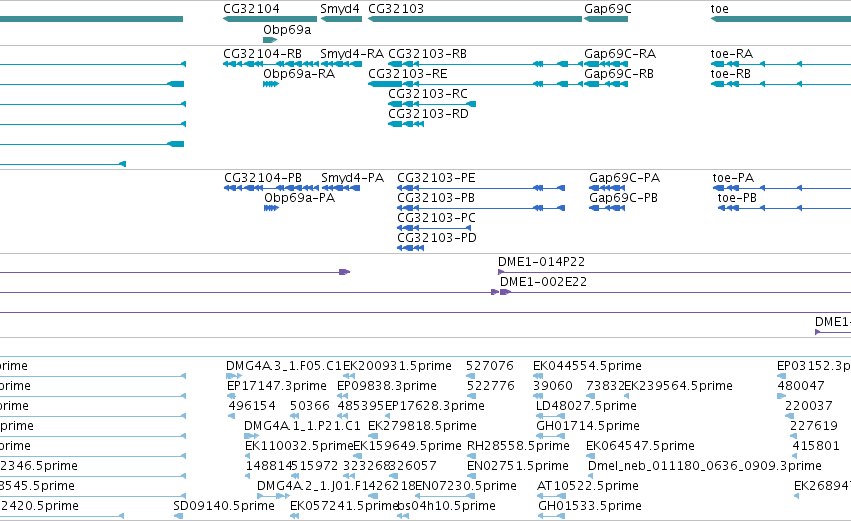Select EST DMG4A3_1.F05.C1
This screenshot has width=851, height=521.
(284, 366)
